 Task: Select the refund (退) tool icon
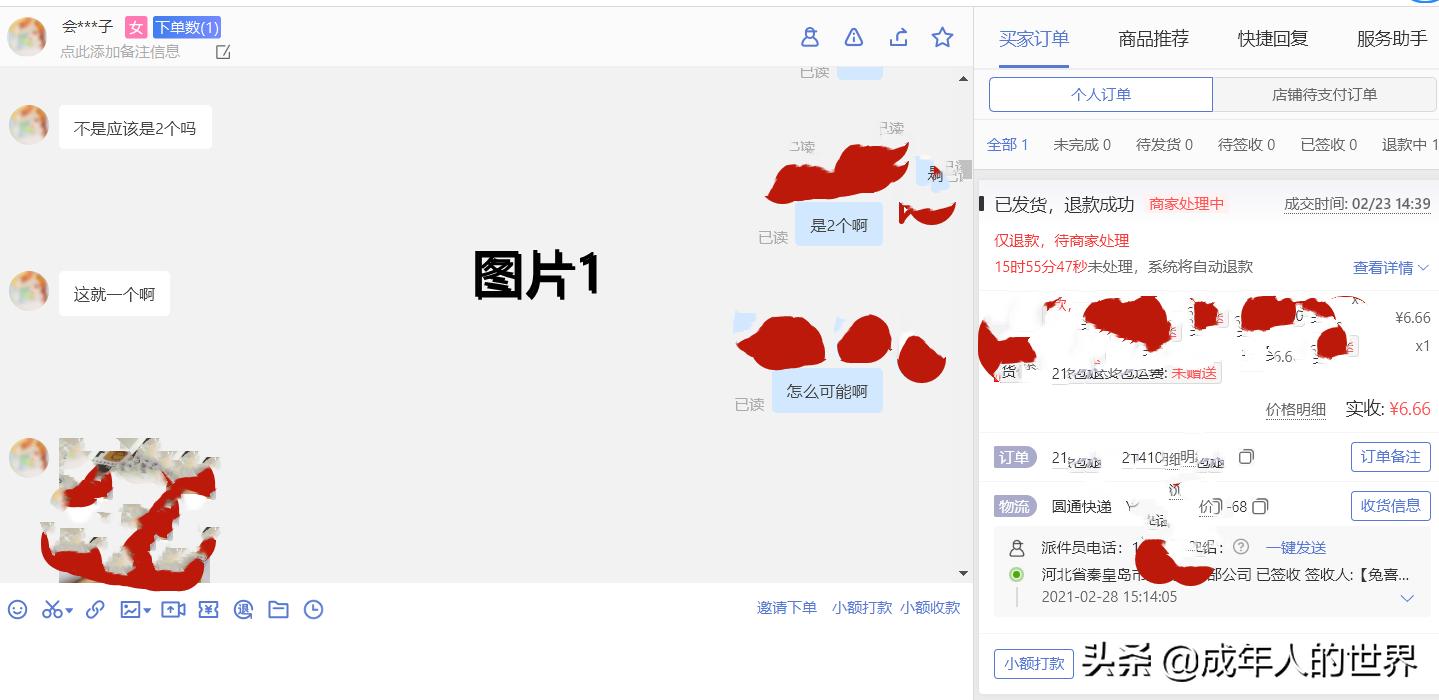pos(243,609)
